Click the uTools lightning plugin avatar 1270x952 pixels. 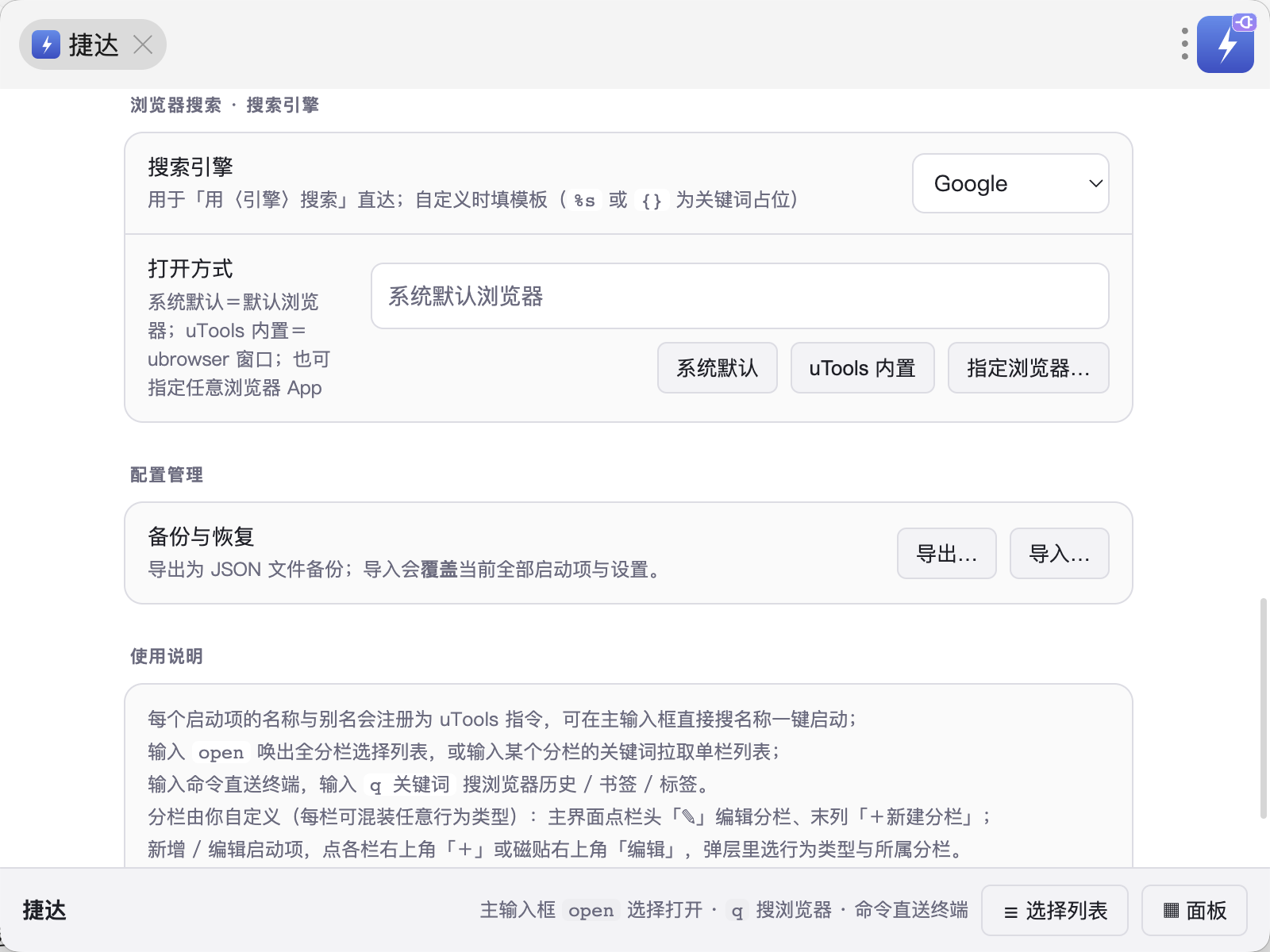click(1226, 44)
